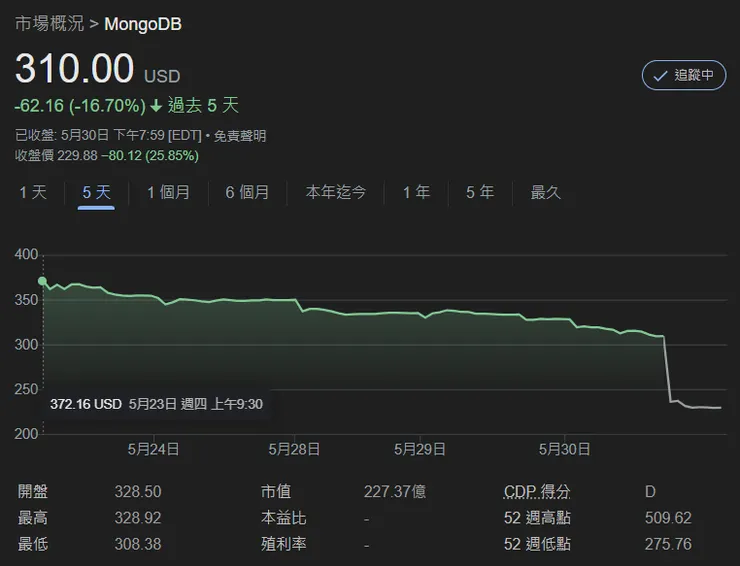Click the 5月29日 axis label
Viewport: 740px width, 566px height.
[x=420, y=449]
